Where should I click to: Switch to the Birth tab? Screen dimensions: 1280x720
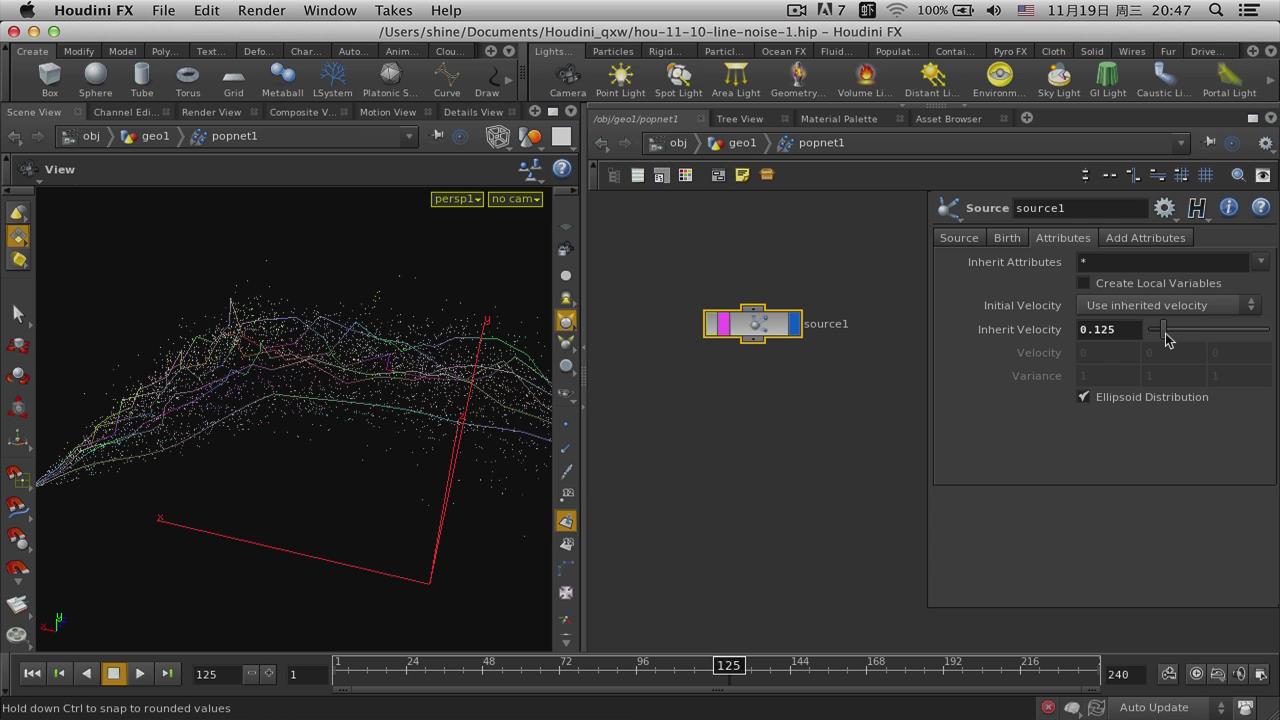[1007, 238]
